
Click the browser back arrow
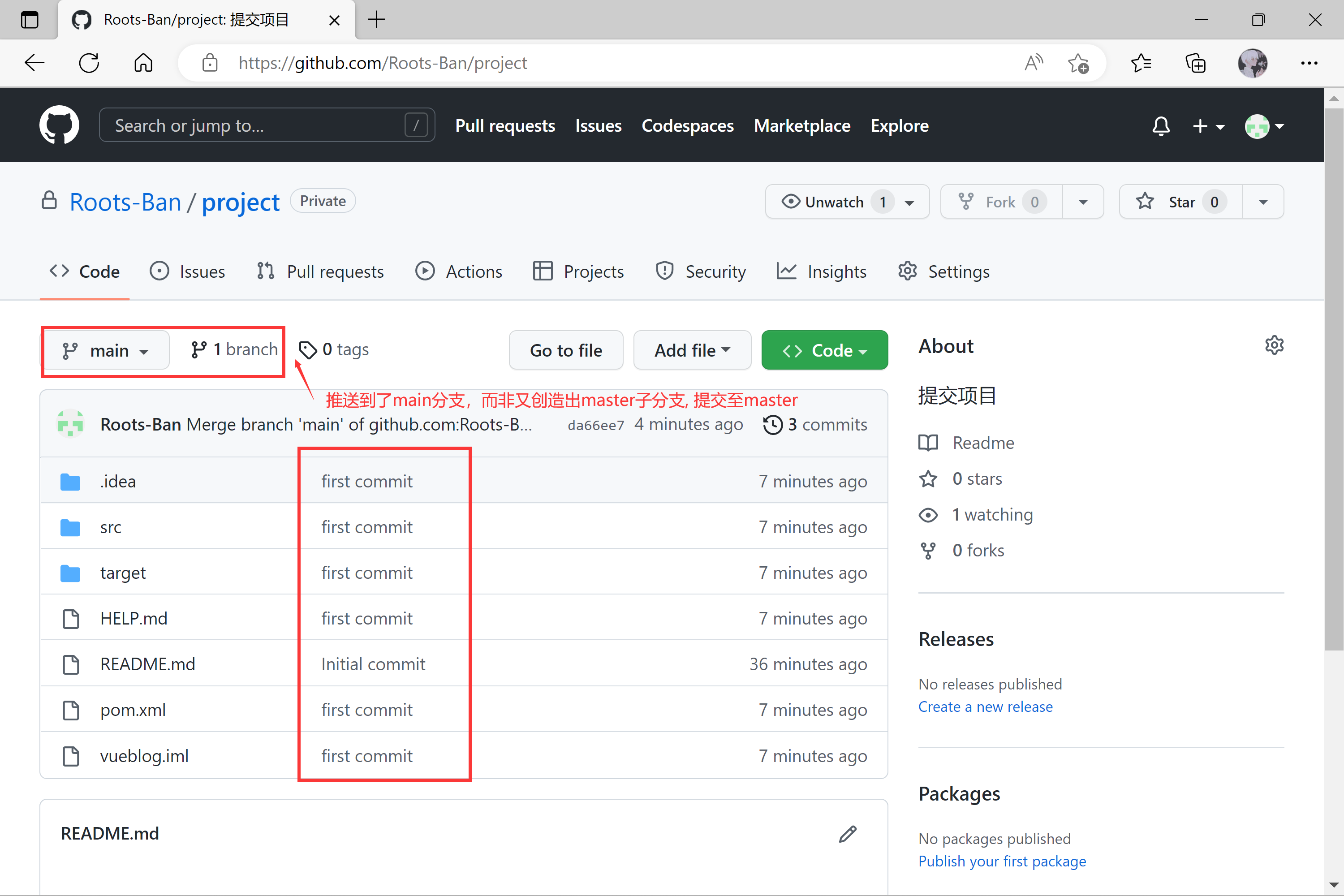point(35,63)
